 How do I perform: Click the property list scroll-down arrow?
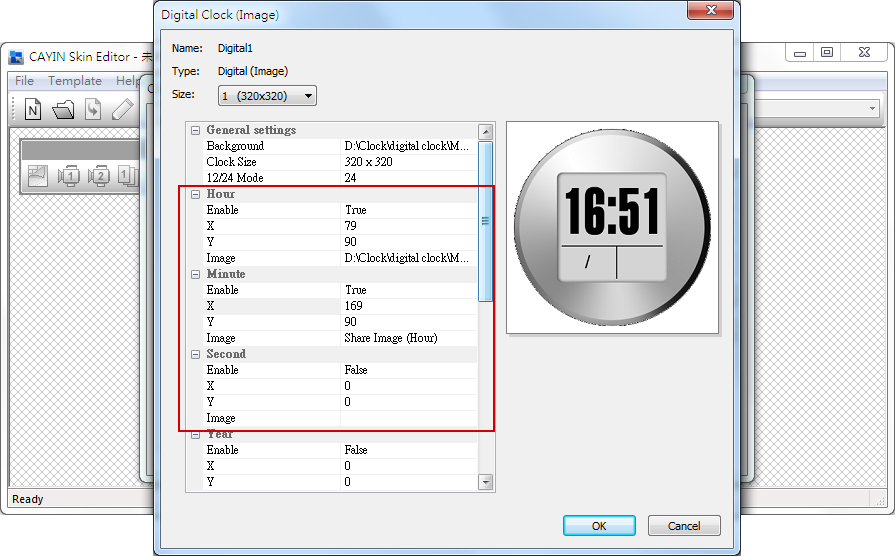coord(486,482)
